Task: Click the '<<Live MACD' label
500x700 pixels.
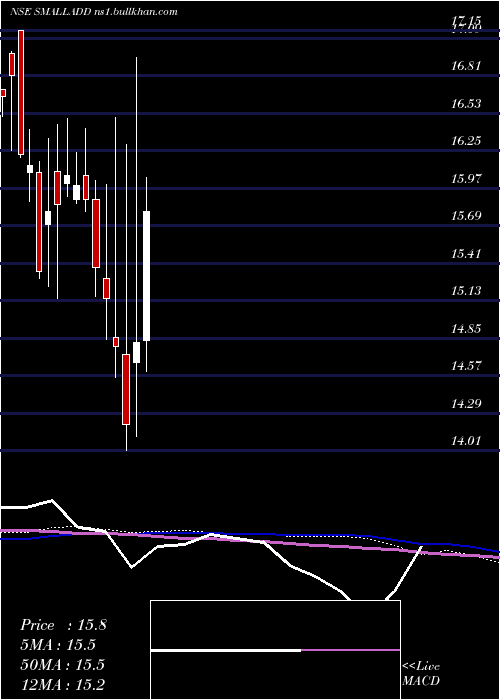Action: coord(421,673)
